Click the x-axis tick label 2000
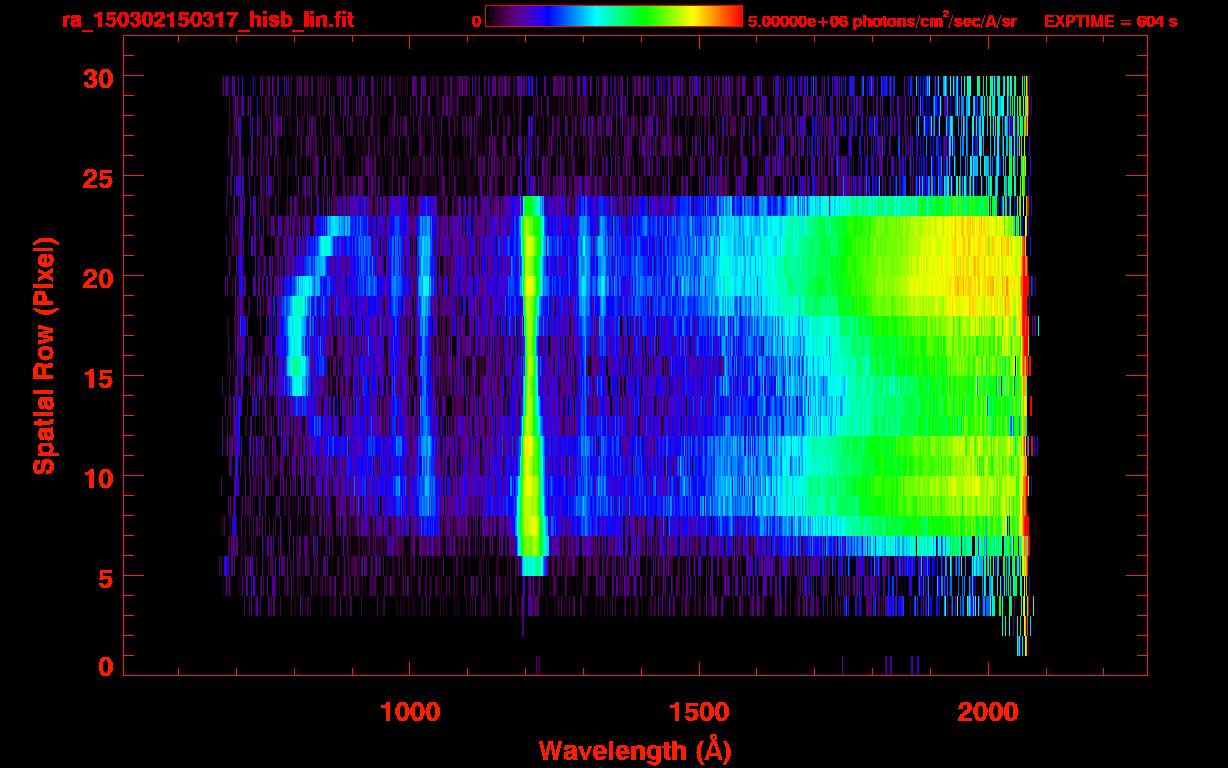Image resolution: width=1228 pixels, height=768 pixels. [988, 711]
